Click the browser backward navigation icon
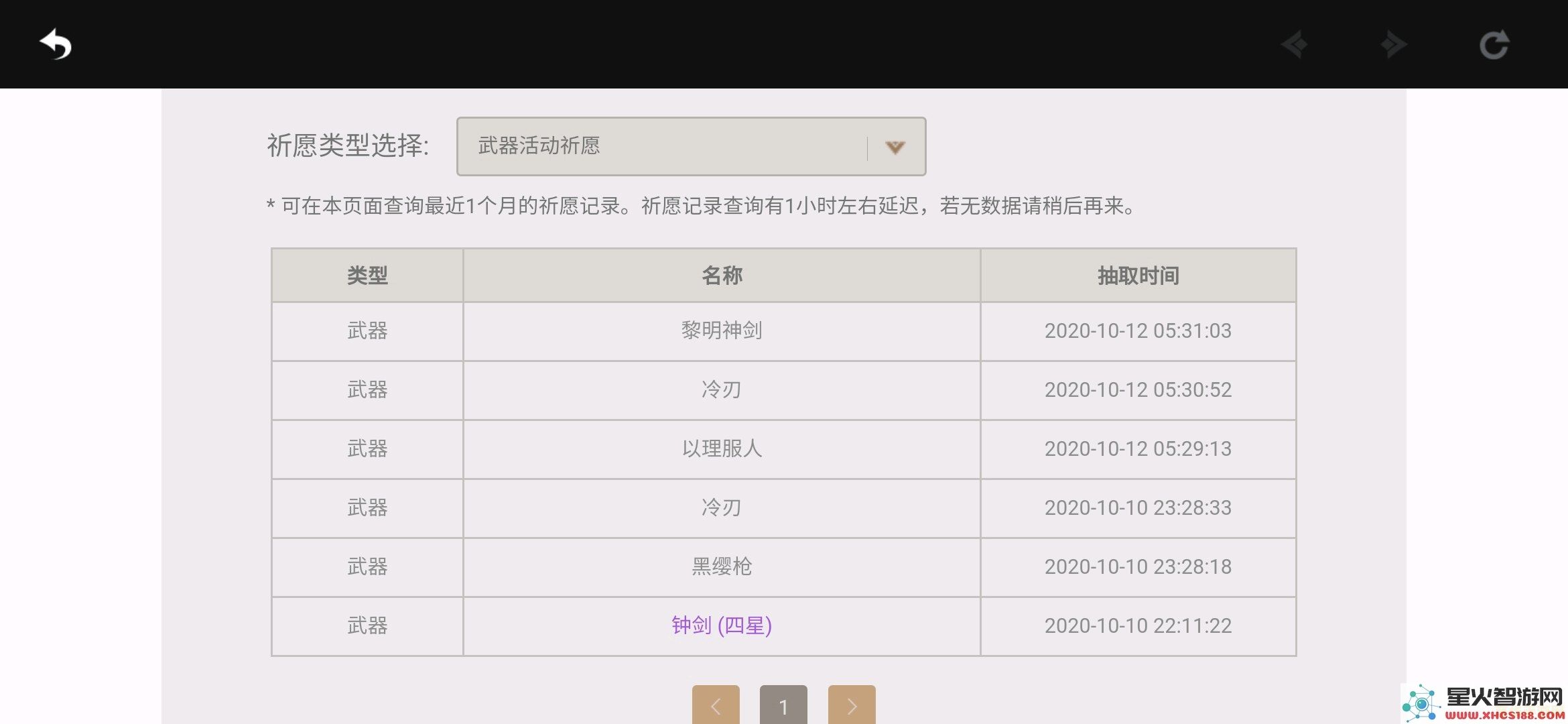 (1295, 45)
